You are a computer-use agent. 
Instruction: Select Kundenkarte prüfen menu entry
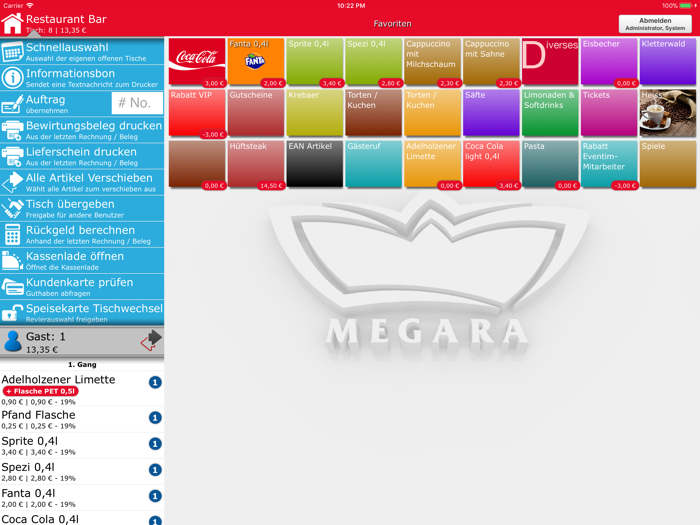point(82,287)
